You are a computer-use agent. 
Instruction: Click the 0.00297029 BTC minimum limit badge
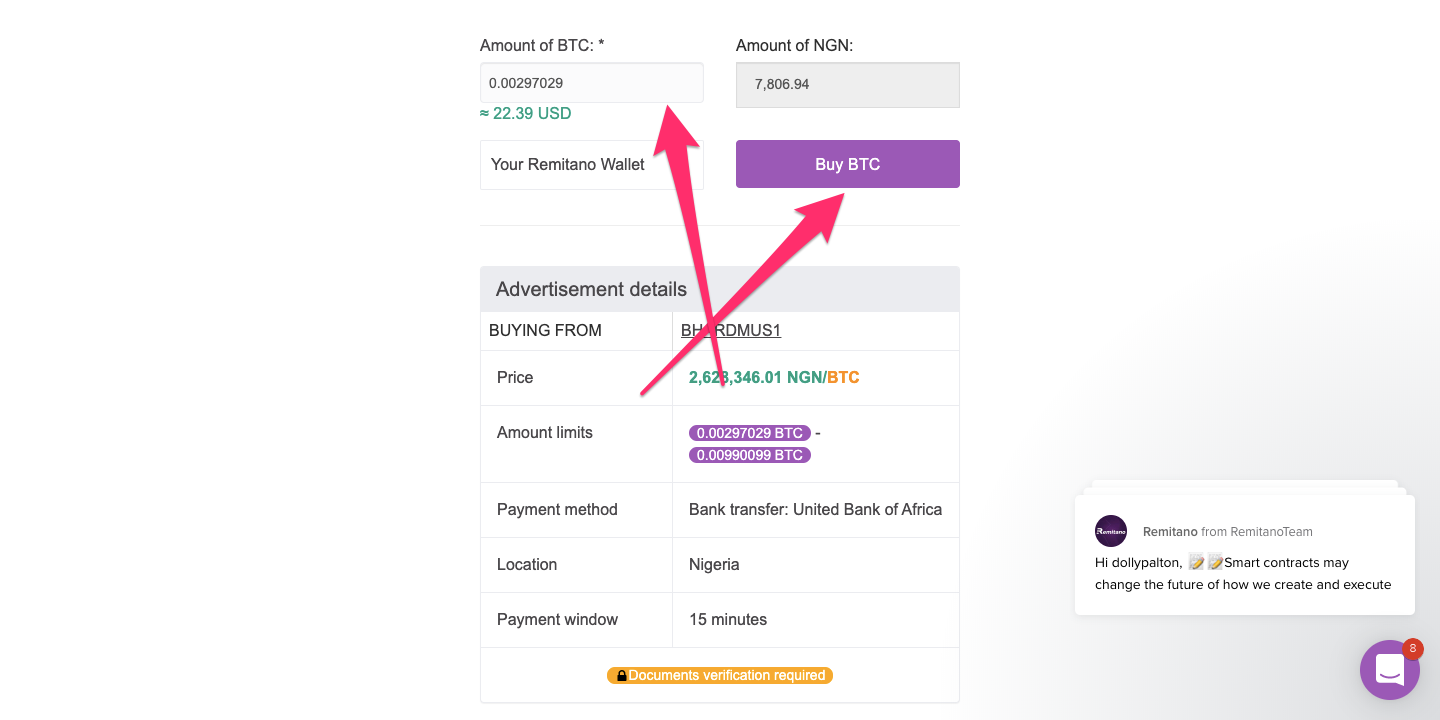click(750, 433)
